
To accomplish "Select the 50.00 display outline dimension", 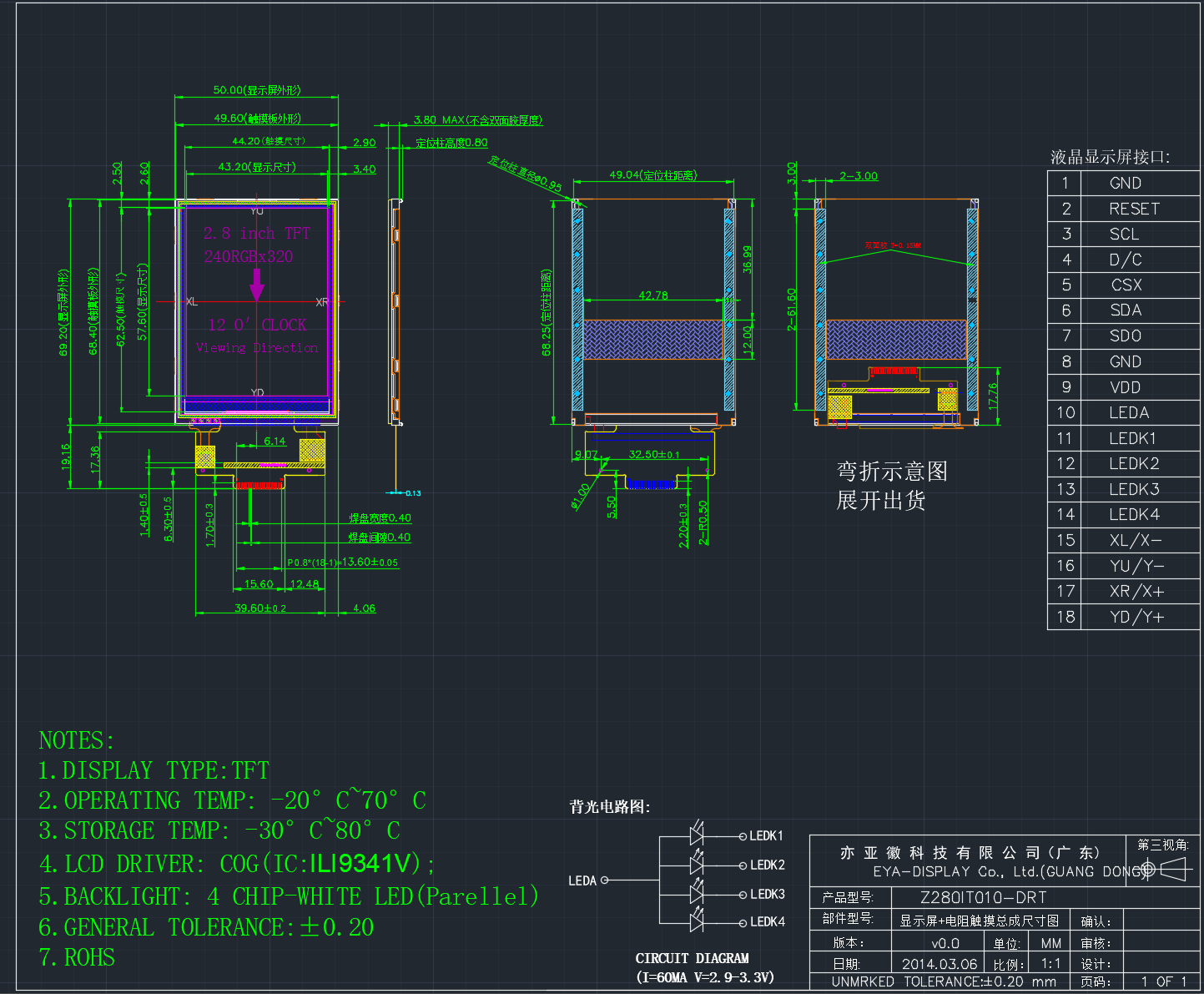I will pos(257,90).
